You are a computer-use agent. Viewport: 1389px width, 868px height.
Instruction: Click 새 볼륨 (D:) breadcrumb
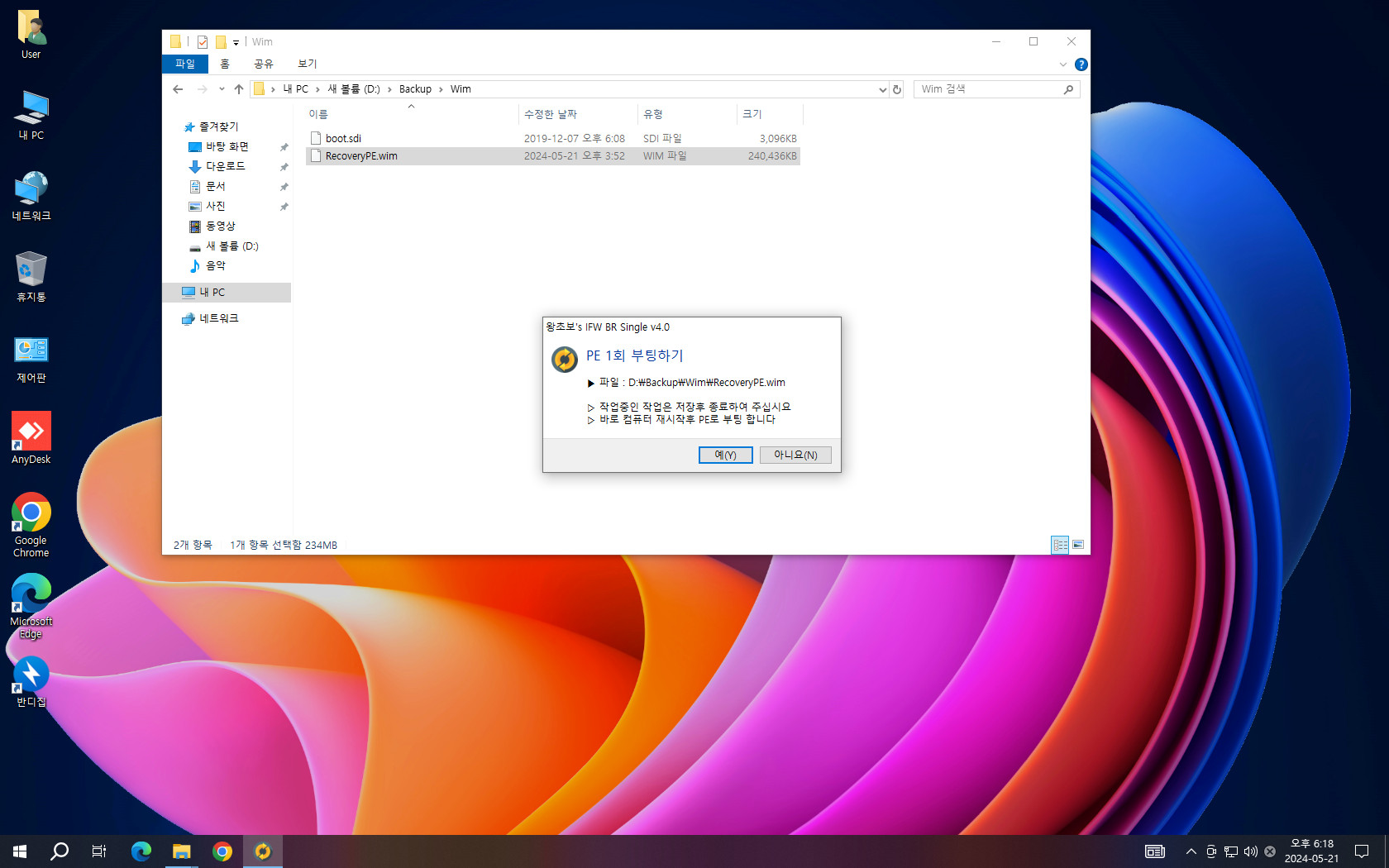pos(354,89)
